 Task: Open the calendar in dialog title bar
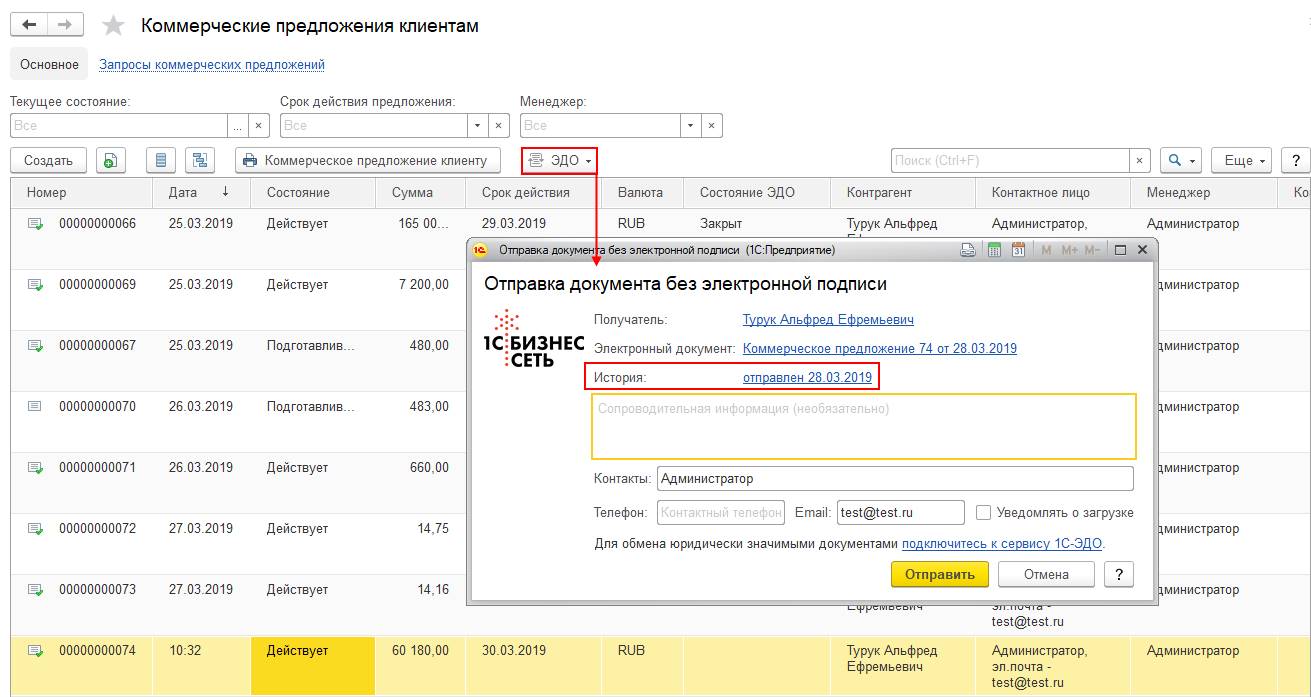pyautogui.click(x=1018, y=250)
